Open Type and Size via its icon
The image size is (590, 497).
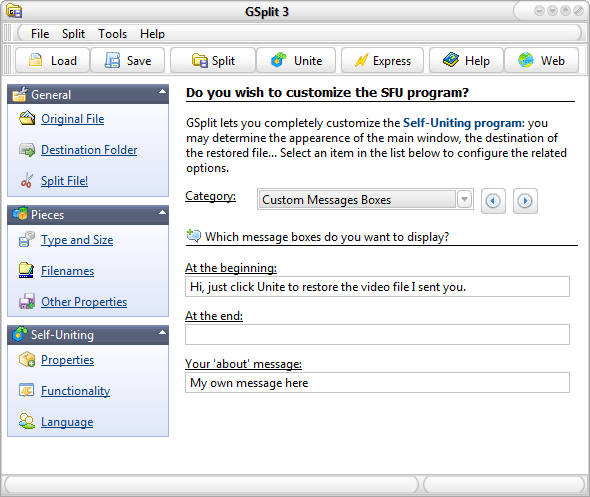pyautogui.click(x=27, y=239)
